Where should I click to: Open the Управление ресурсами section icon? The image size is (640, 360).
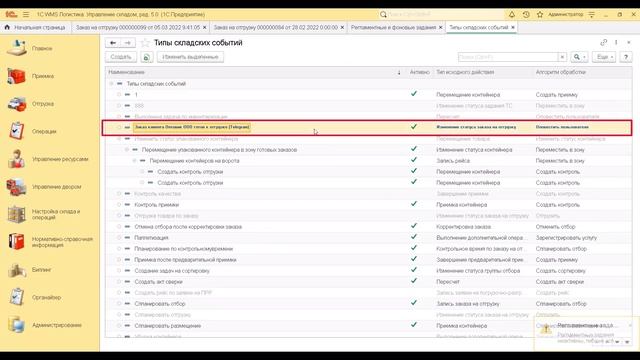click(17, 159)
